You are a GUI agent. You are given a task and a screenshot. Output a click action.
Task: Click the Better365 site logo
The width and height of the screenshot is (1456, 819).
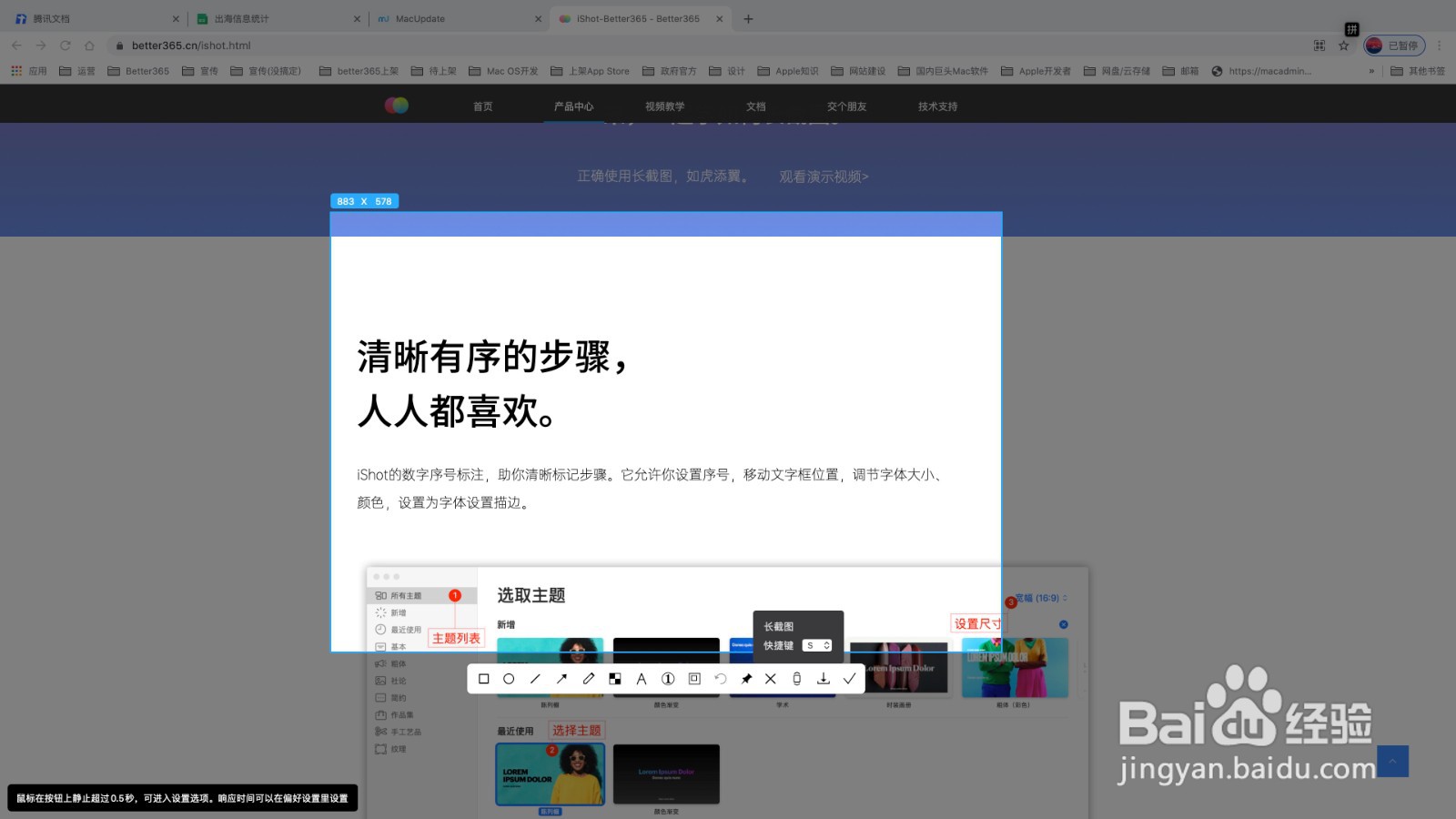coord(397,106)
